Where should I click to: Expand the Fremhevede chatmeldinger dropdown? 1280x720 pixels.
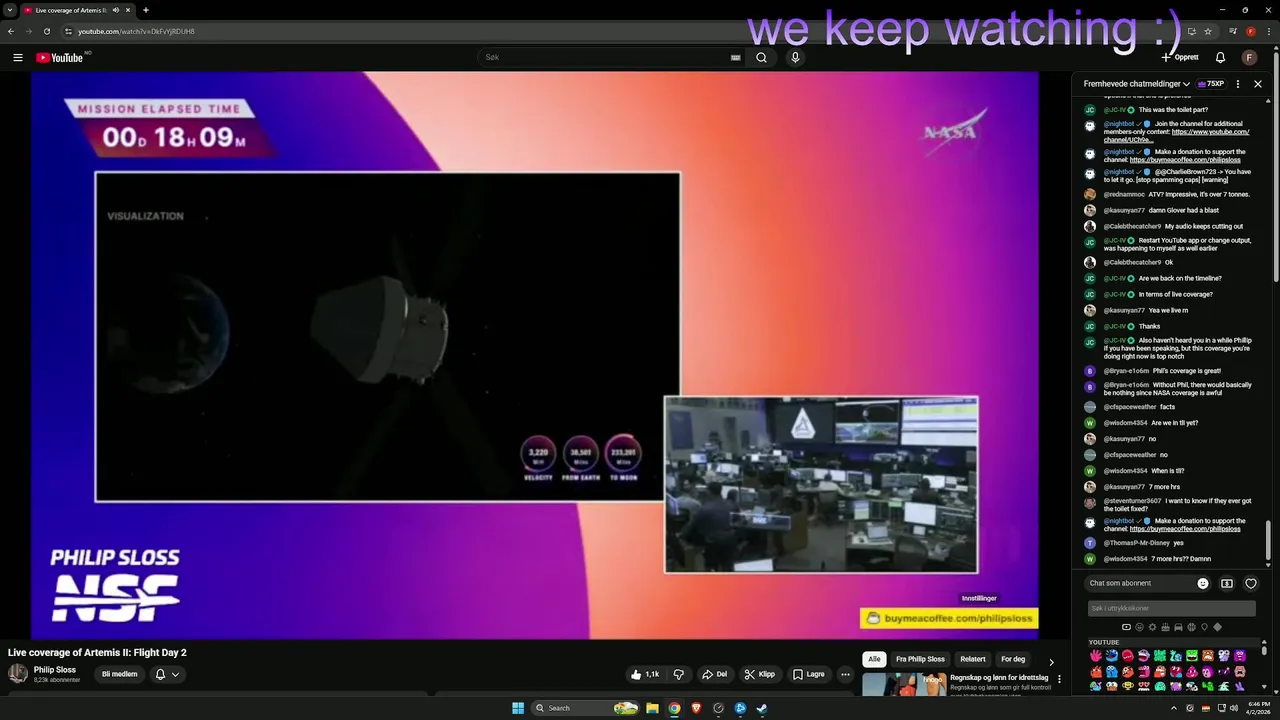point(1137,84)
